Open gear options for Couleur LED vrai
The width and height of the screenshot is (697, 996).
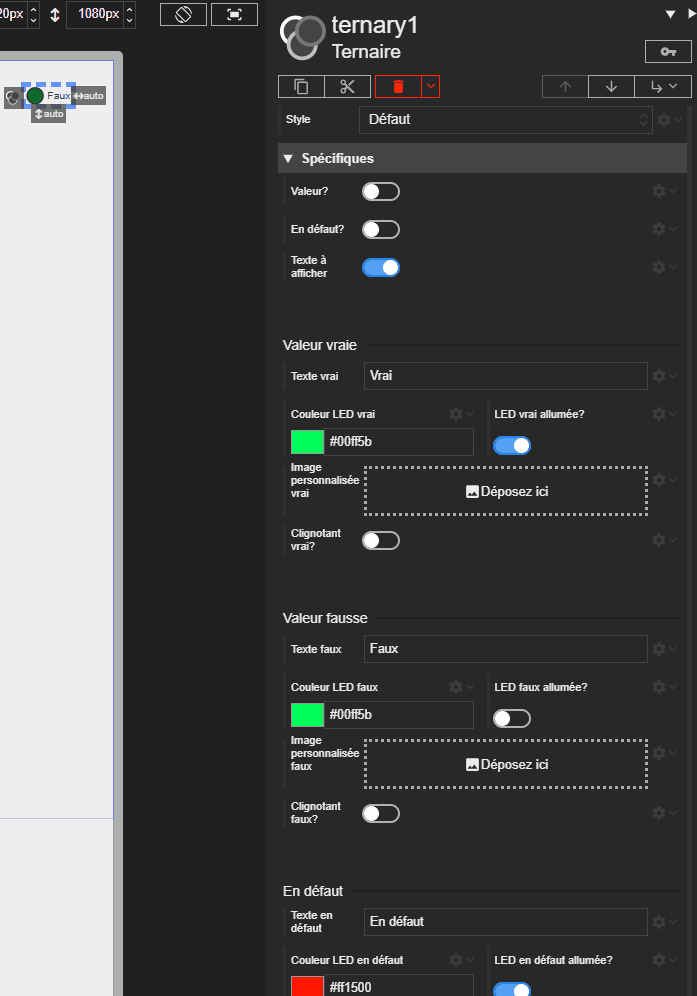(x=461, y=414)
